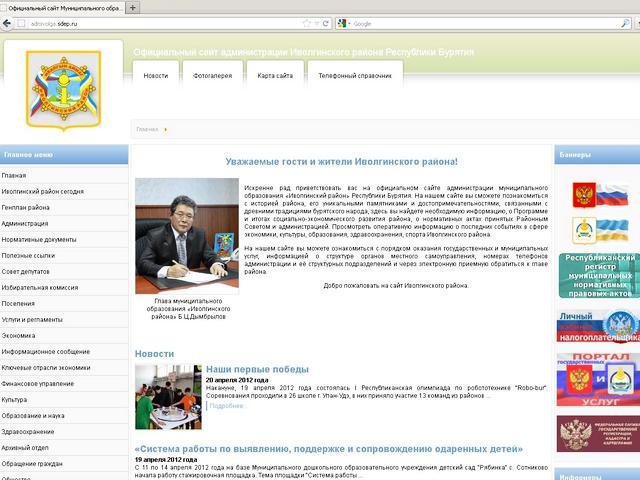Open Личный кабинет налогоплательщика banner
This screenshot has width=640, height=480.
coord(598,326)
